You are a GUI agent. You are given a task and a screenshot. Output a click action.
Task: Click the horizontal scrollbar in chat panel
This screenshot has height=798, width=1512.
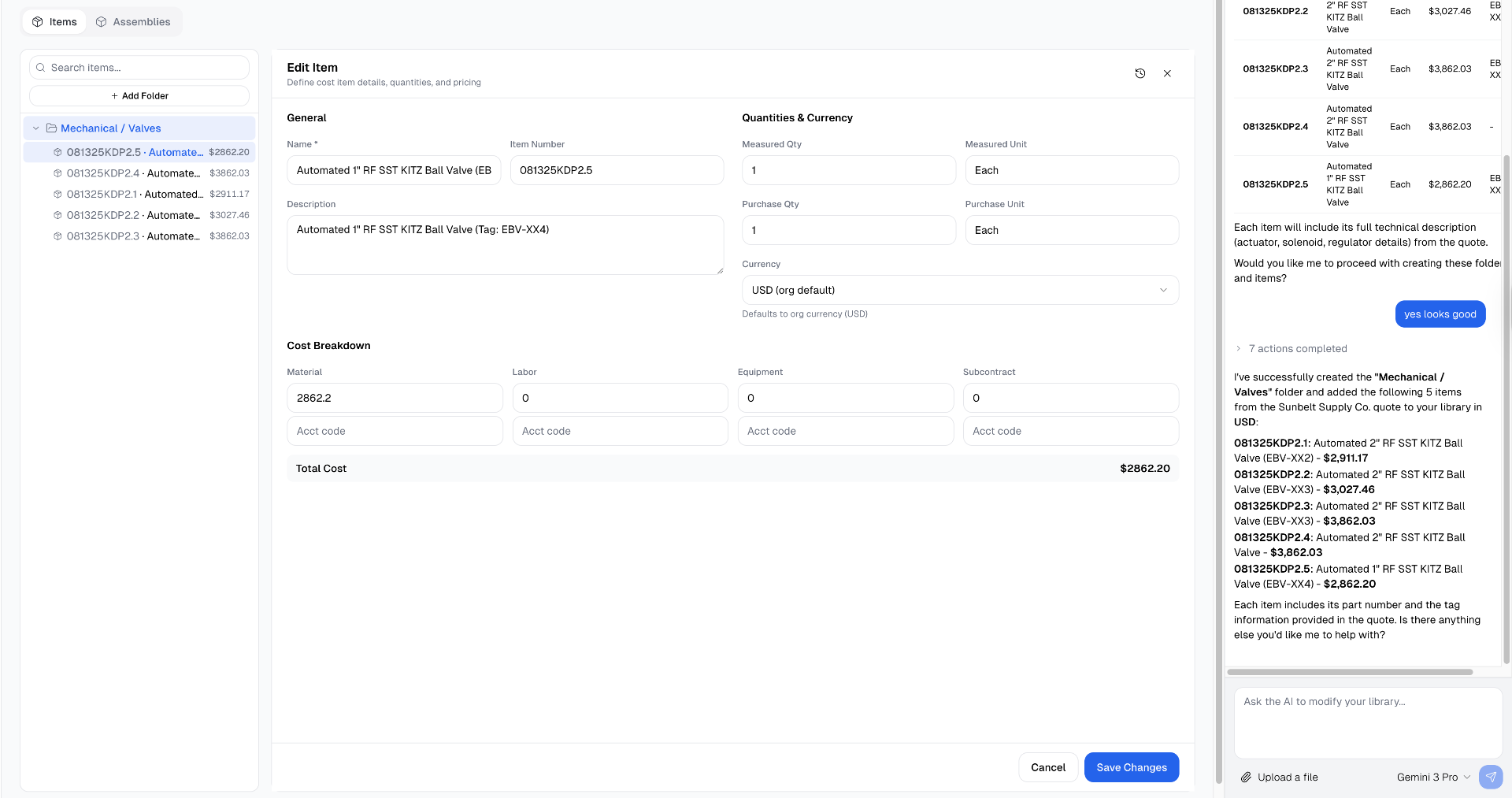(1349, 672)
